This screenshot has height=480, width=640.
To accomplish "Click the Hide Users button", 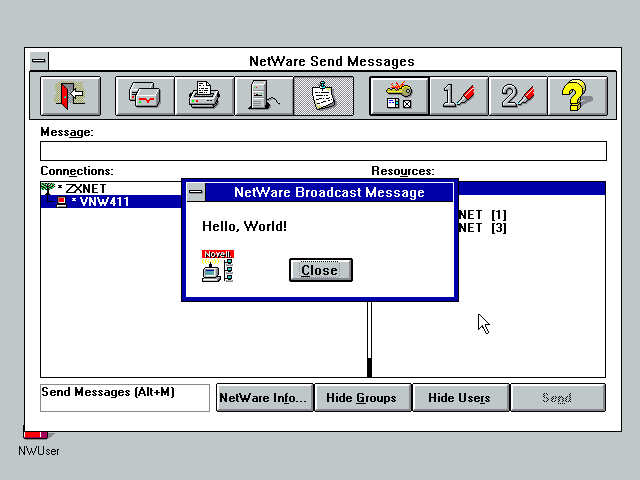I will point(460,398).
